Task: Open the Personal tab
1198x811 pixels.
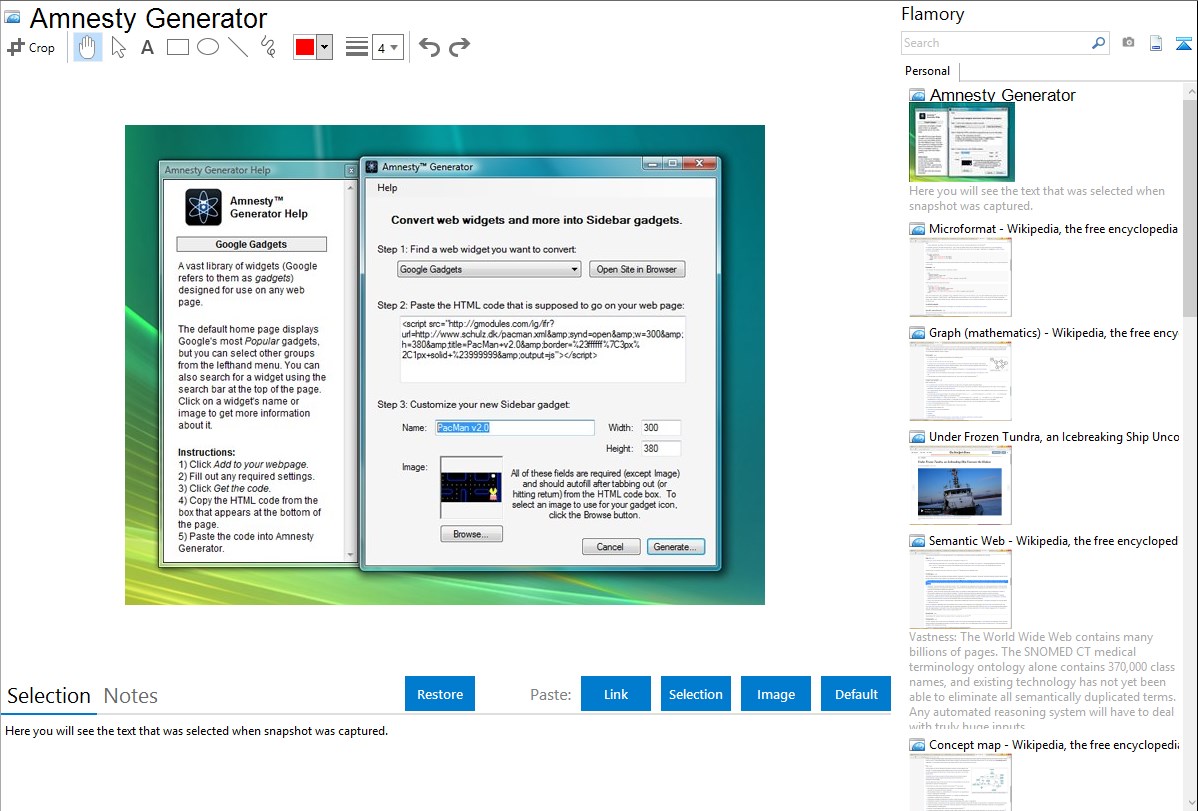Action: coord(928,71)
